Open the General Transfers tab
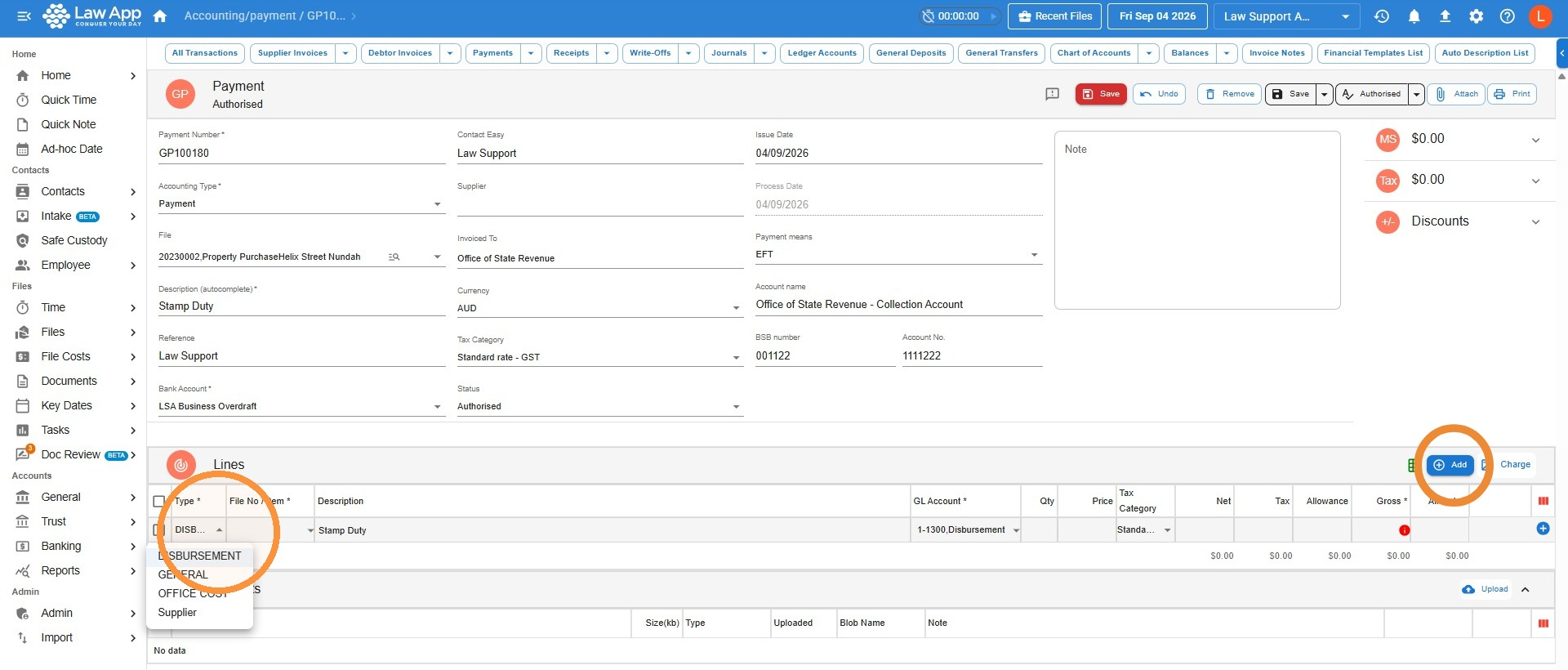 [x=1001, y=53]
